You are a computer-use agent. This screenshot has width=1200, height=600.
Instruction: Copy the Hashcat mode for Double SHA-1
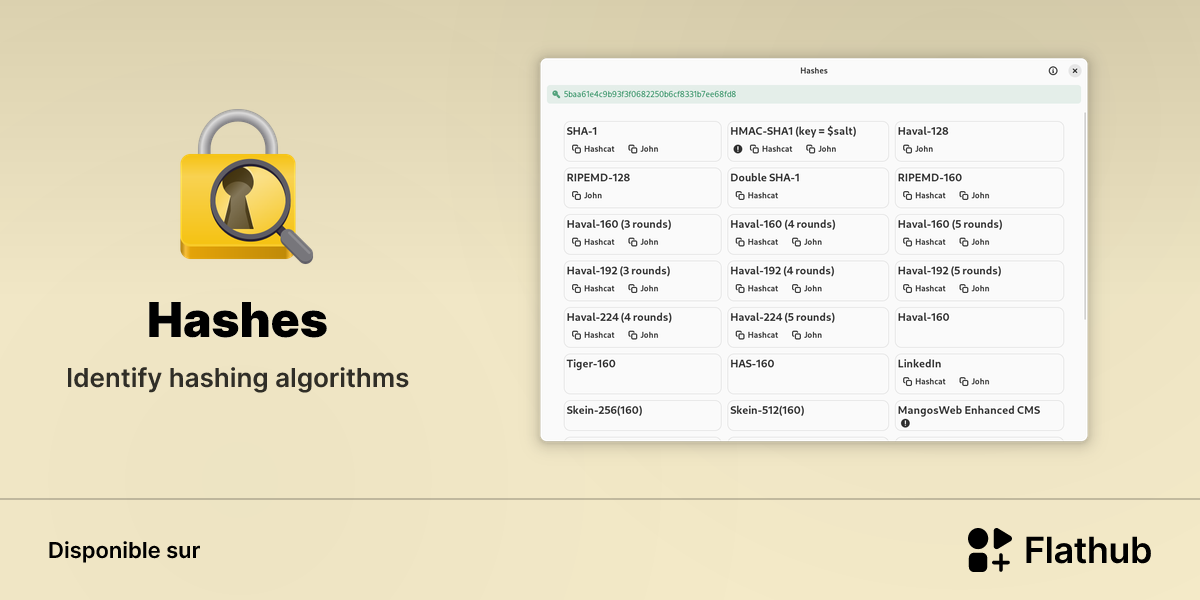point(757,196)
